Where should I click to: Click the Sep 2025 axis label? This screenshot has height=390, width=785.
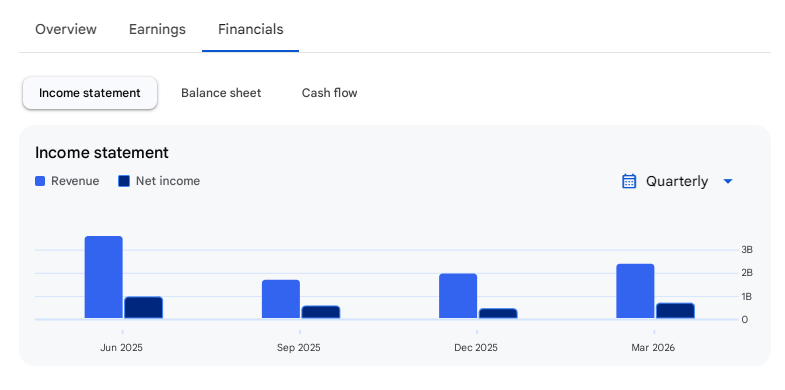point(298,347)
